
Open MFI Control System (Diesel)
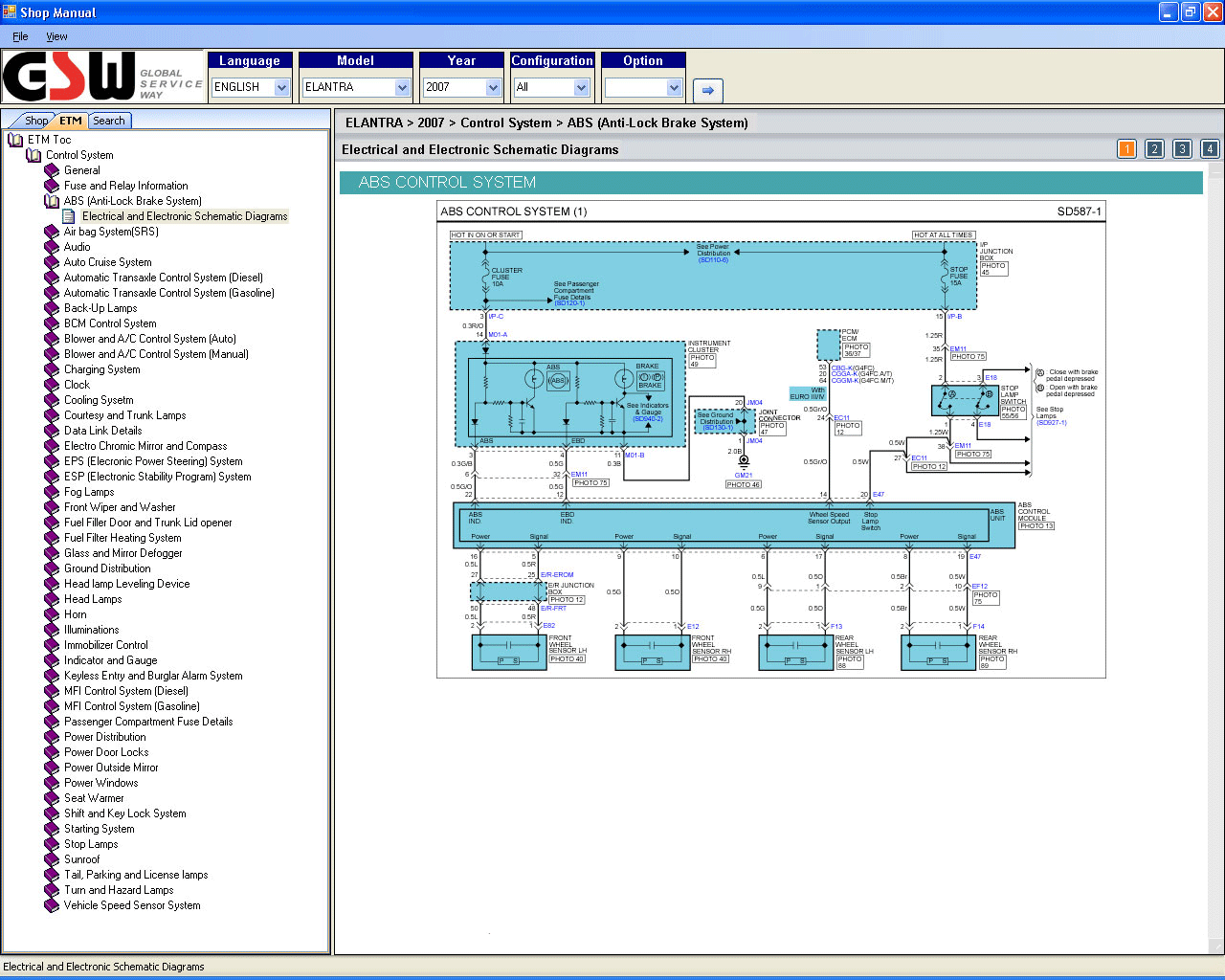pyautogui.click(x=126, y=691)
